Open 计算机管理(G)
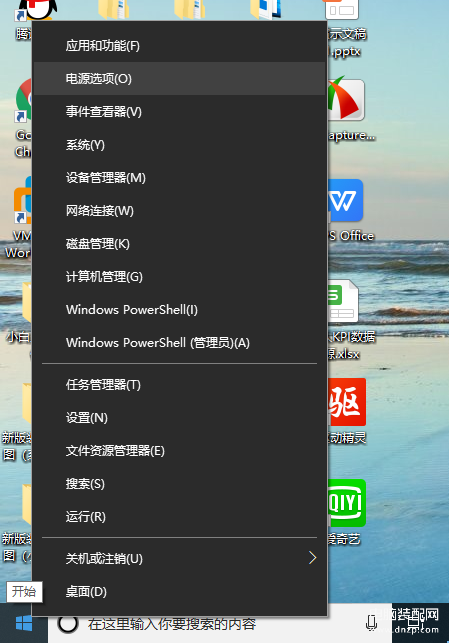 point(179,277)
